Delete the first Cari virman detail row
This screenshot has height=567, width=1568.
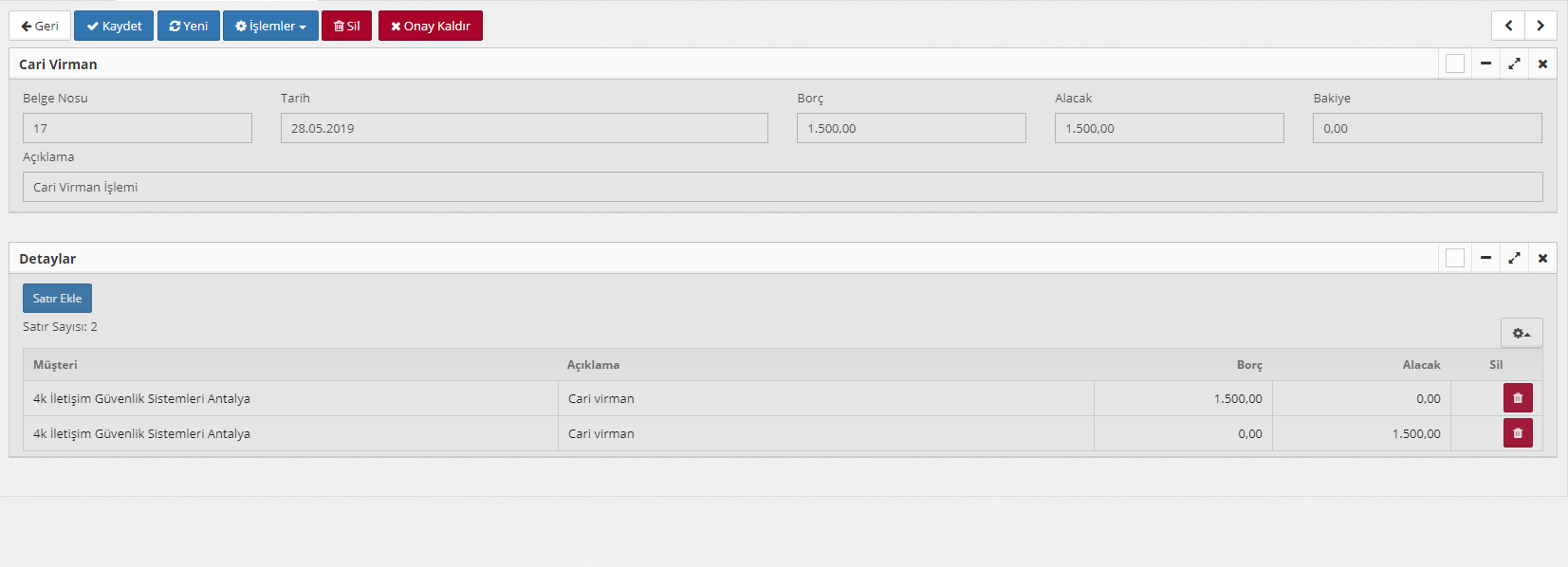point(1517,398)
